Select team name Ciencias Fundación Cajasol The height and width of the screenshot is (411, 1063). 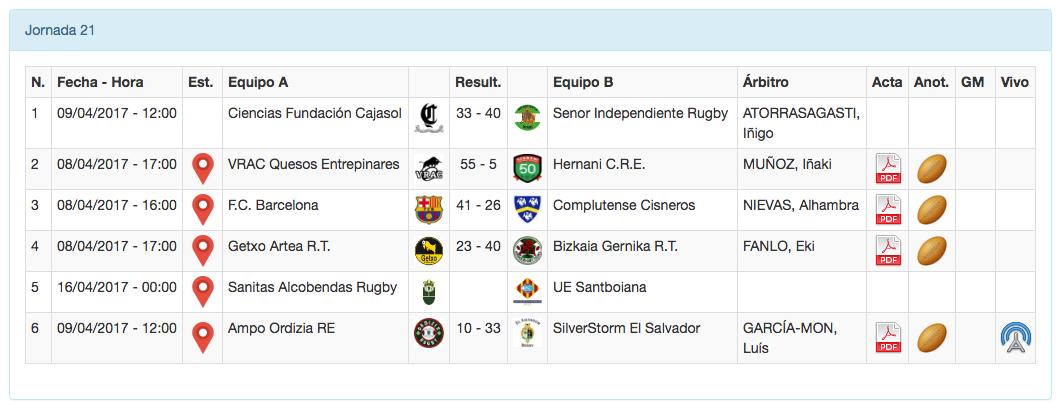coord(314,113)
